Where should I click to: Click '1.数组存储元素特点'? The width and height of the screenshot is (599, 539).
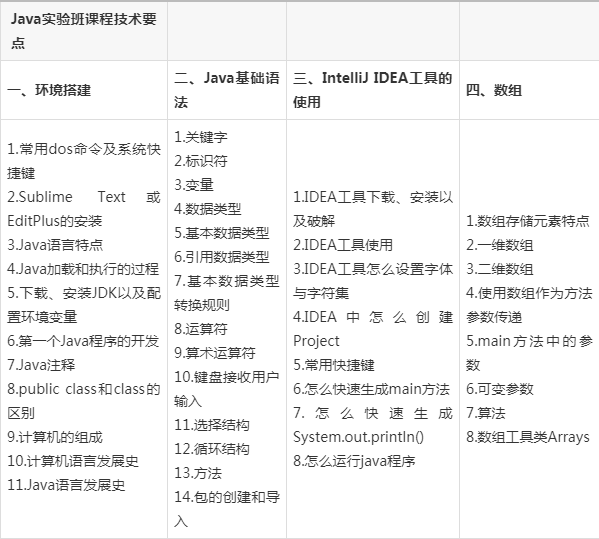tap(528, 221)
